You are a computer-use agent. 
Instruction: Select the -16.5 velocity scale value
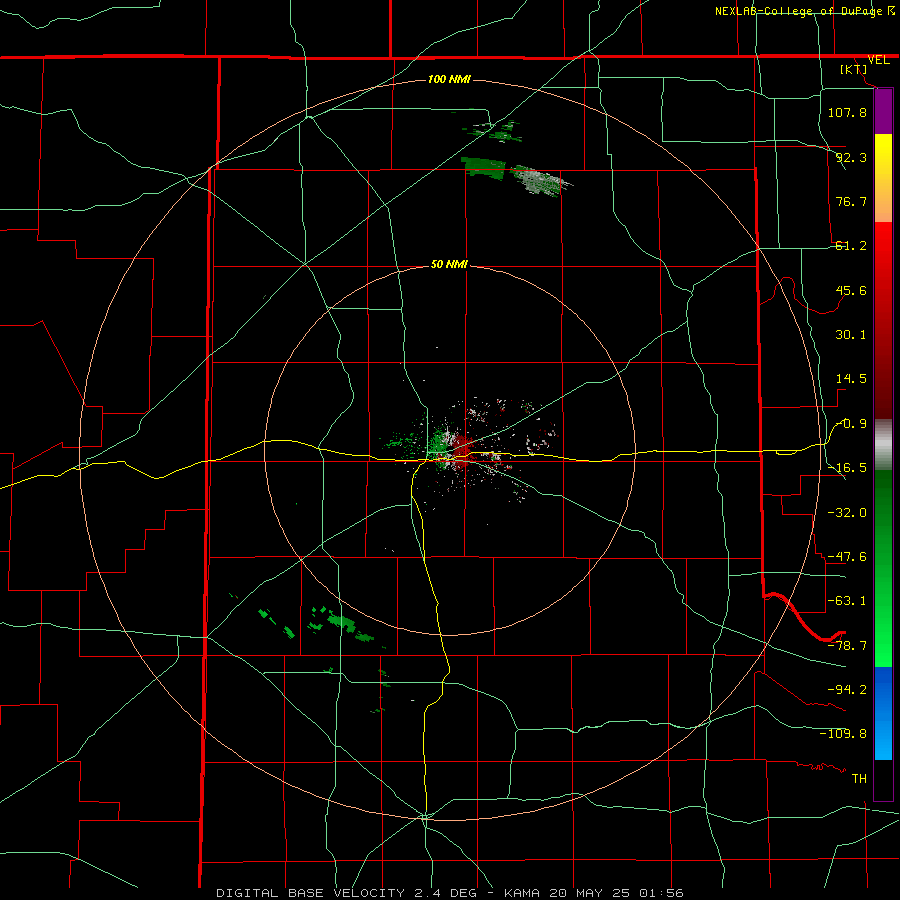[x=847, y=468]
